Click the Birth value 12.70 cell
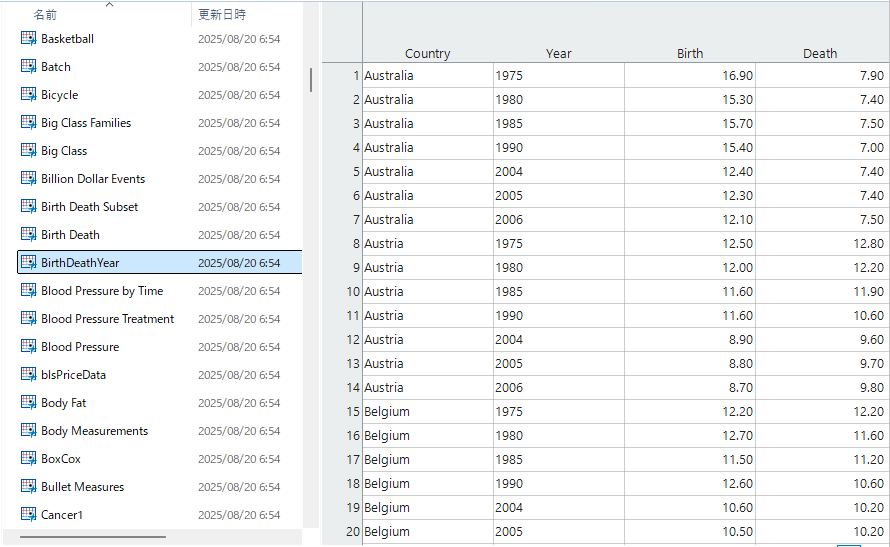The height and width of the screenshot is (547, 890). 690,435
